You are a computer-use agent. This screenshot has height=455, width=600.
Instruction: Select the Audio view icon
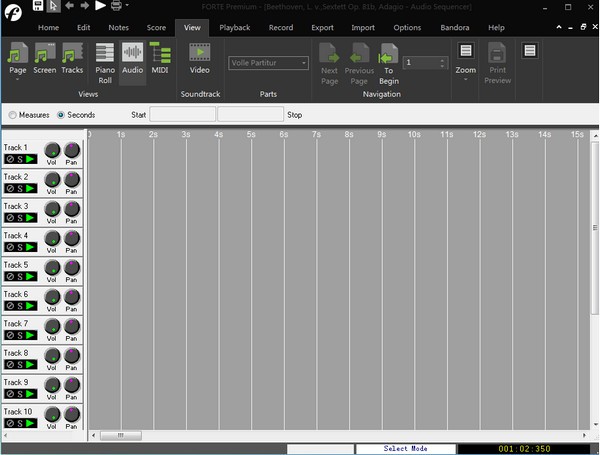(x=132, y=60)
